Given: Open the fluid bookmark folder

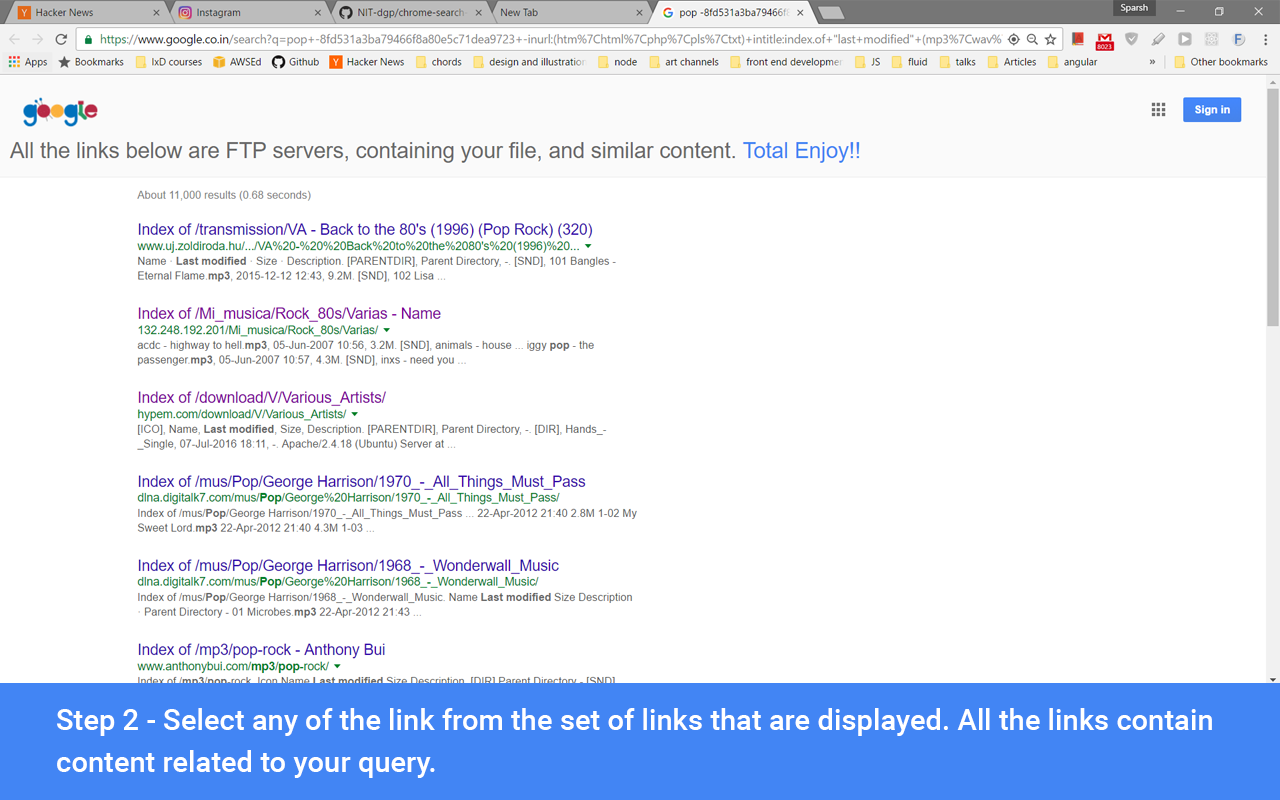Looking at the screenshot, I should click(x=909, y=62).
